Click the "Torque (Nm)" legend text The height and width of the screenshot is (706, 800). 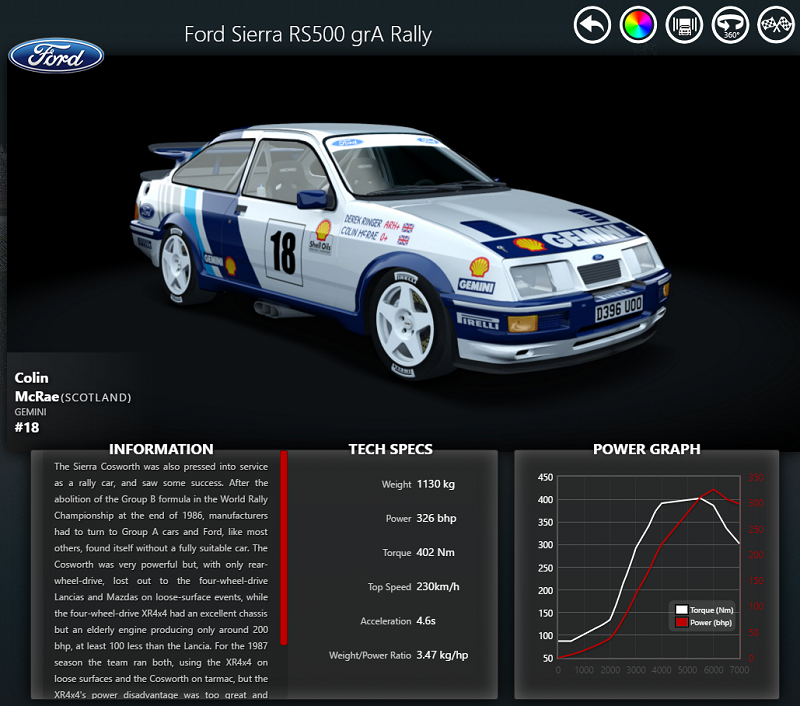712,610
